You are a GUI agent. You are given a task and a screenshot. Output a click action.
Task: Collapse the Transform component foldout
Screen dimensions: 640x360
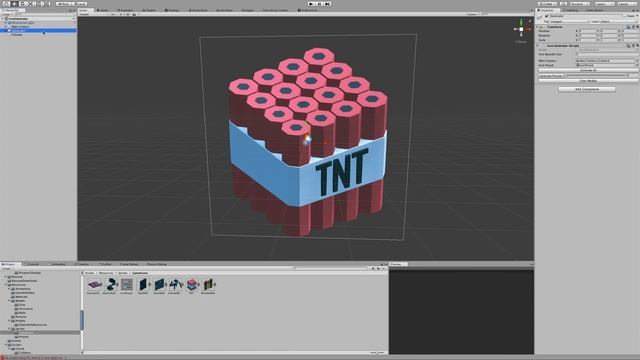click(x=538, y=27)
